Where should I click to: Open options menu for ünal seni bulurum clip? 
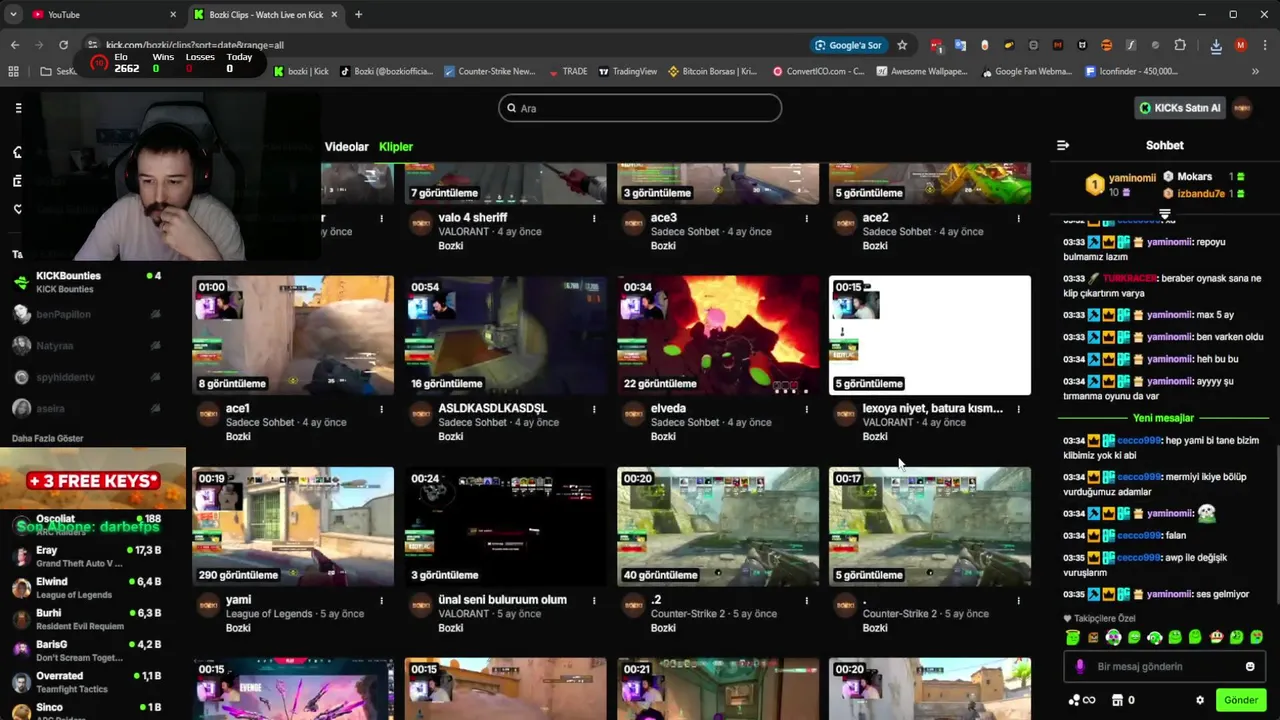click(594, 600)
